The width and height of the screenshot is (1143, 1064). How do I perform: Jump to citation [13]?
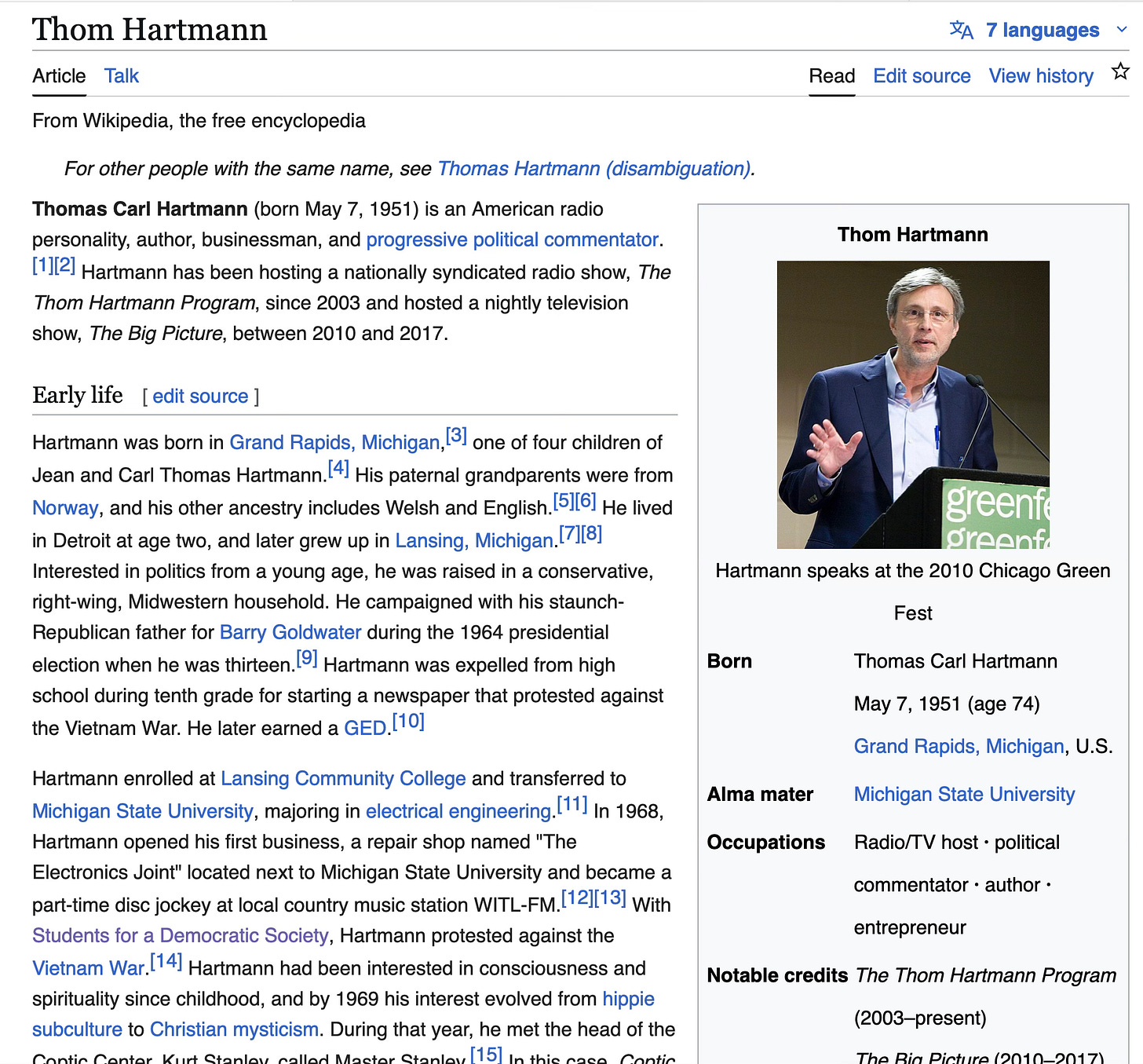[x=610, y=898]
